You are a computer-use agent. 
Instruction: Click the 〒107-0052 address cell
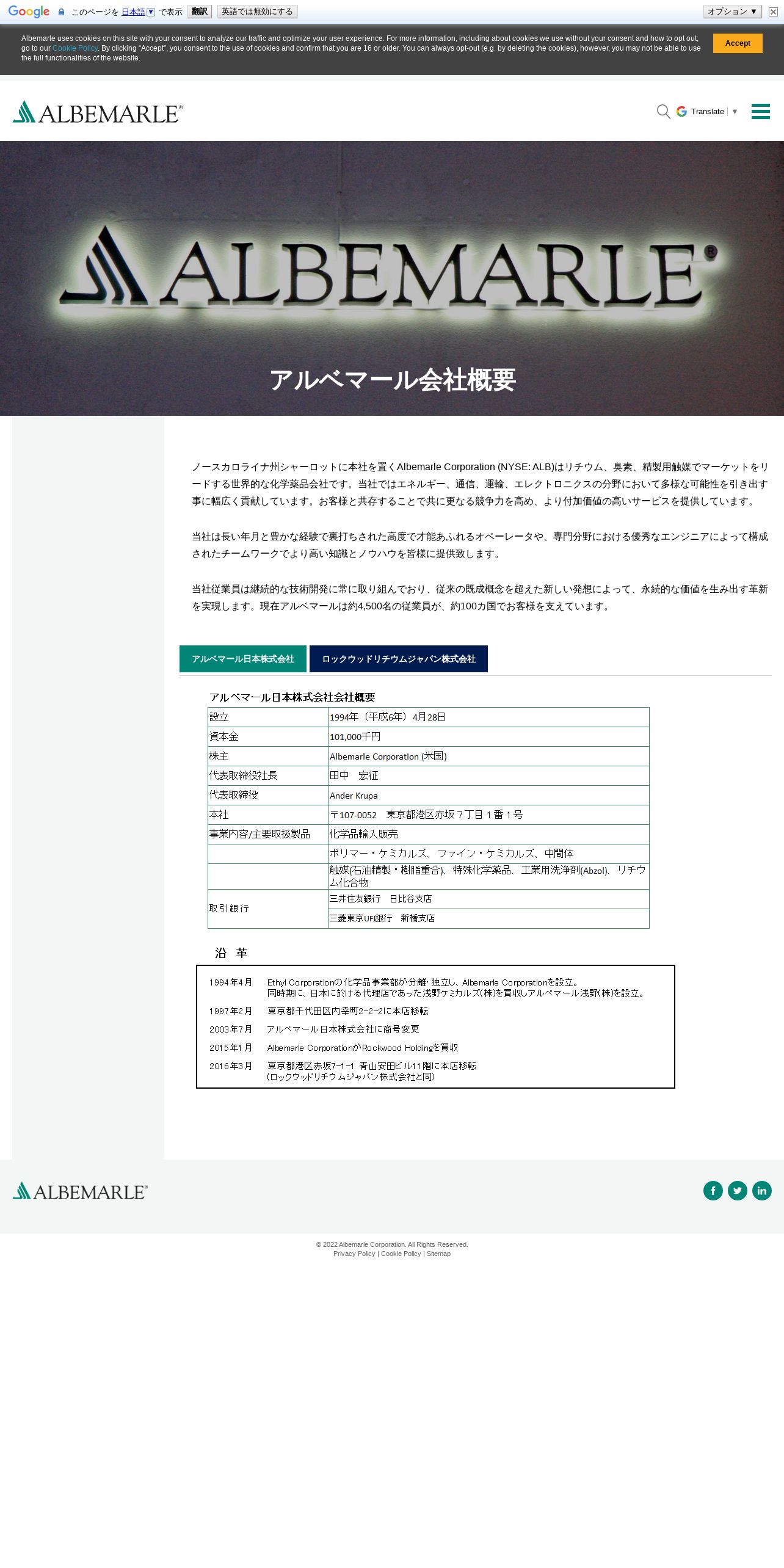(x=488, y=815)
